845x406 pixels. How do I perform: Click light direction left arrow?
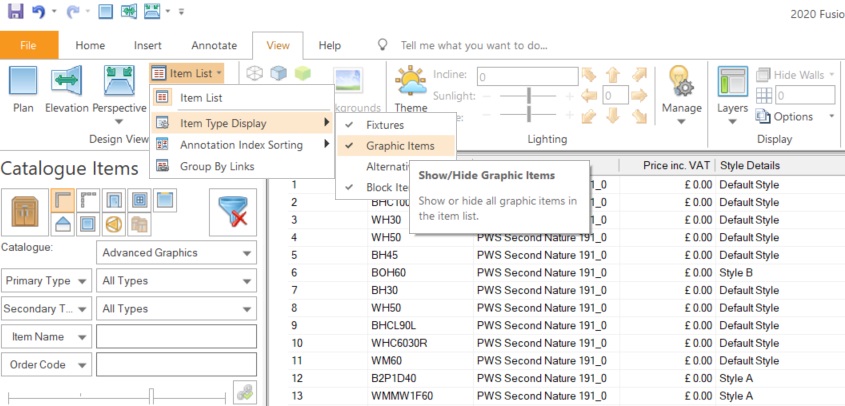coord(589,97)
